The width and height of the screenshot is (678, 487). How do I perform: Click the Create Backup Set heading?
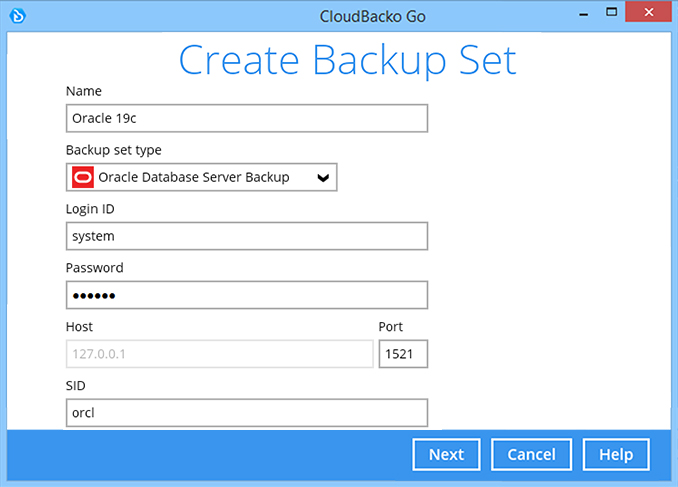[x=348, y=61]
